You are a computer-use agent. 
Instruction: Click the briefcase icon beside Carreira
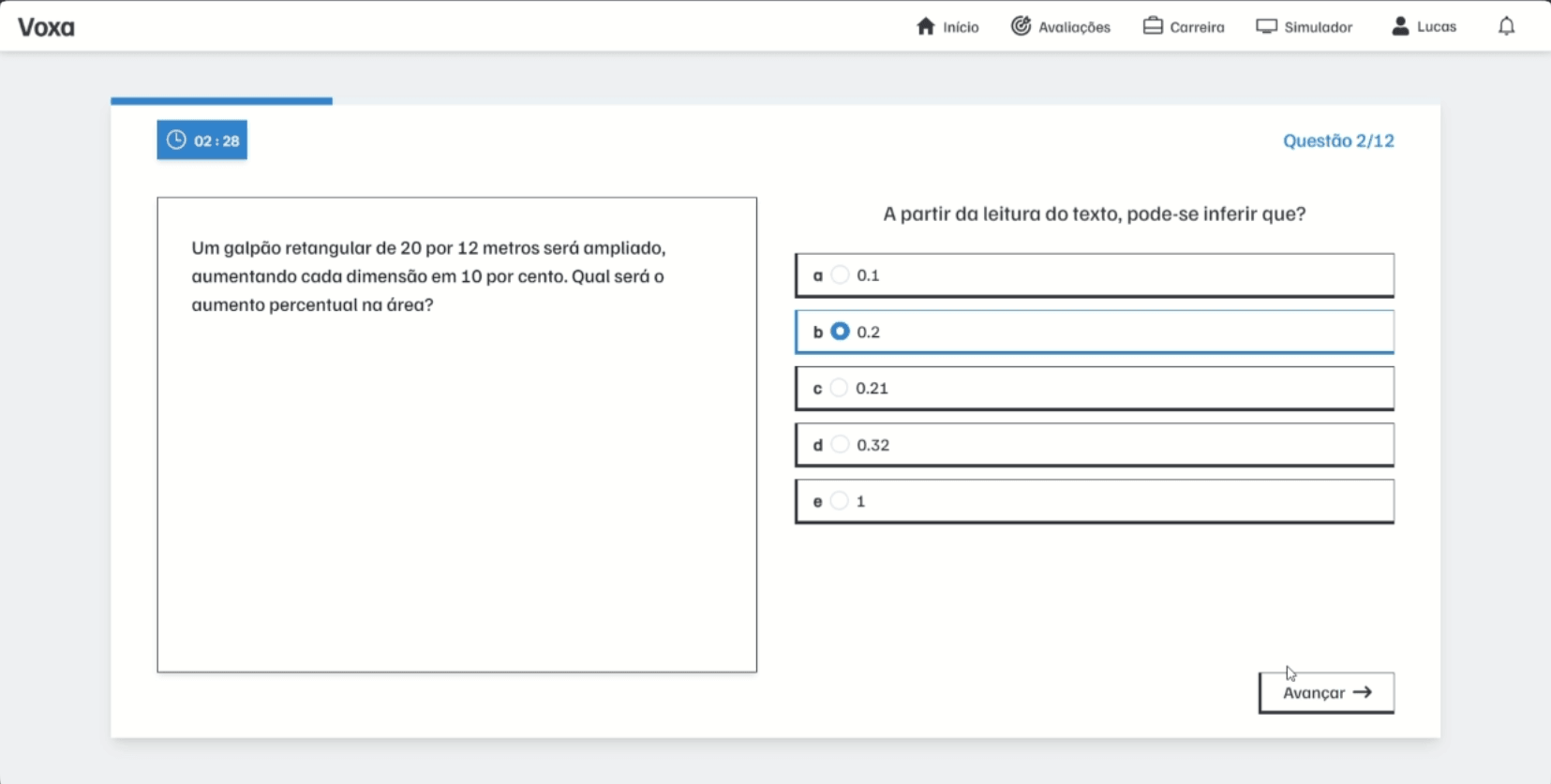point(1153,26)
